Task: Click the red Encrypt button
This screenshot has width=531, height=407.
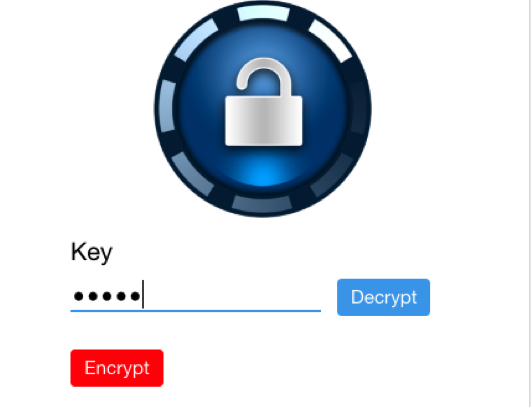Action: 117,368
